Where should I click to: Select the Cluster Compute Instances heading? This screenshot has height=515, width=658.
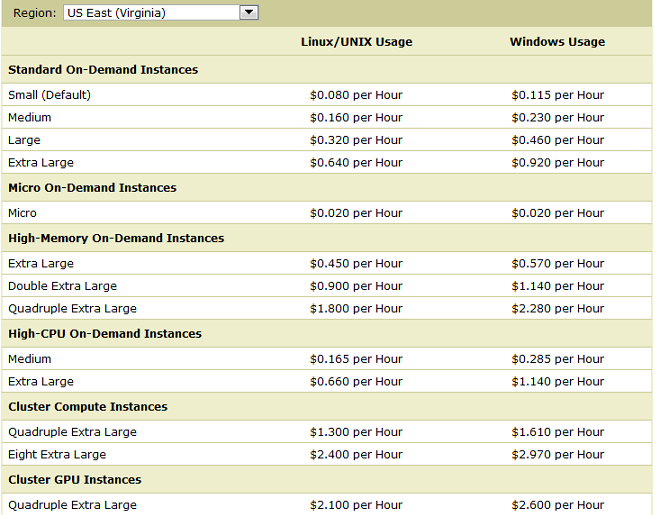(88, 407)
